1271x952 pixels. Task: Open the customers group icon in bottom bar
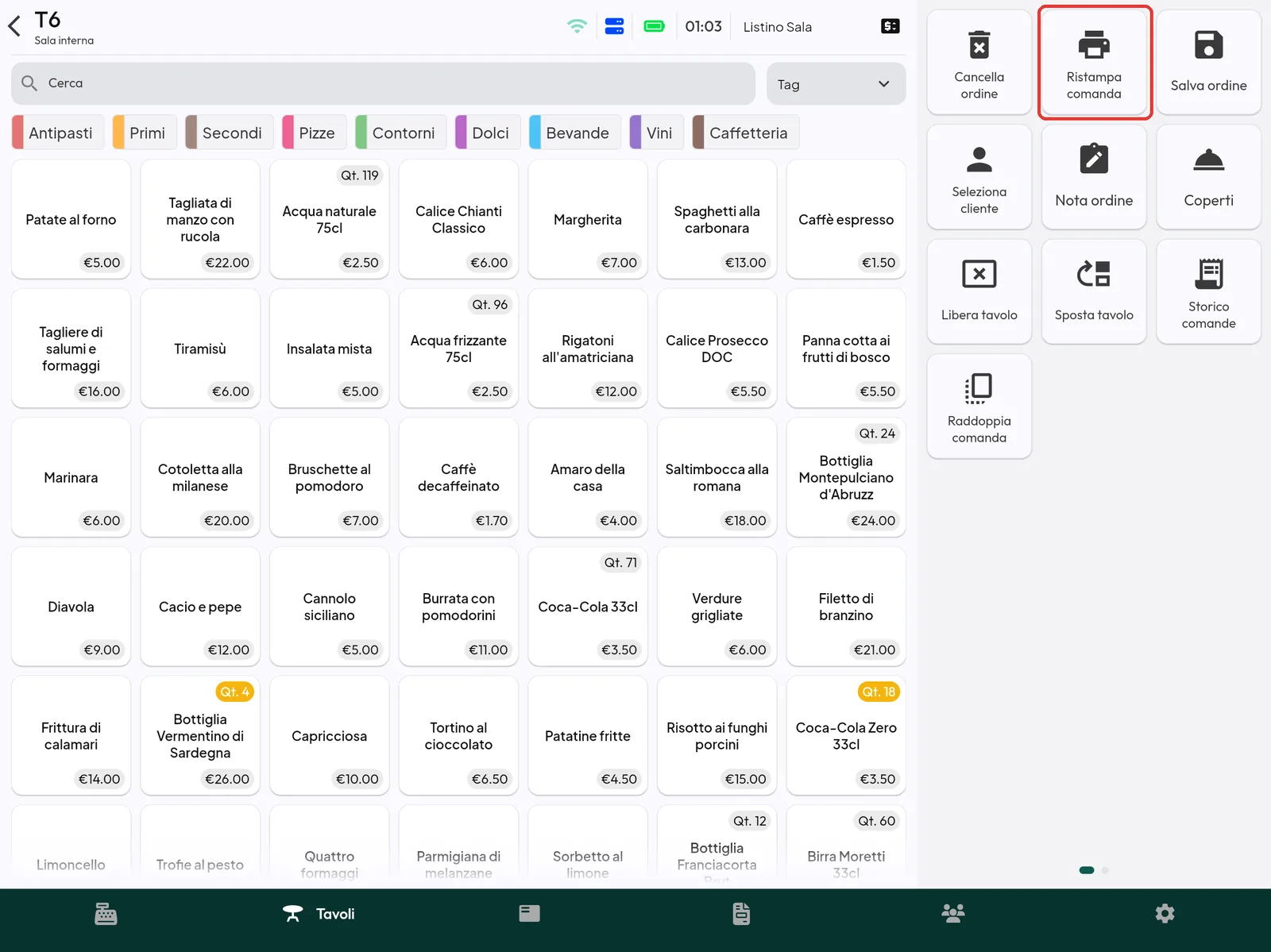tap(953, 914)
